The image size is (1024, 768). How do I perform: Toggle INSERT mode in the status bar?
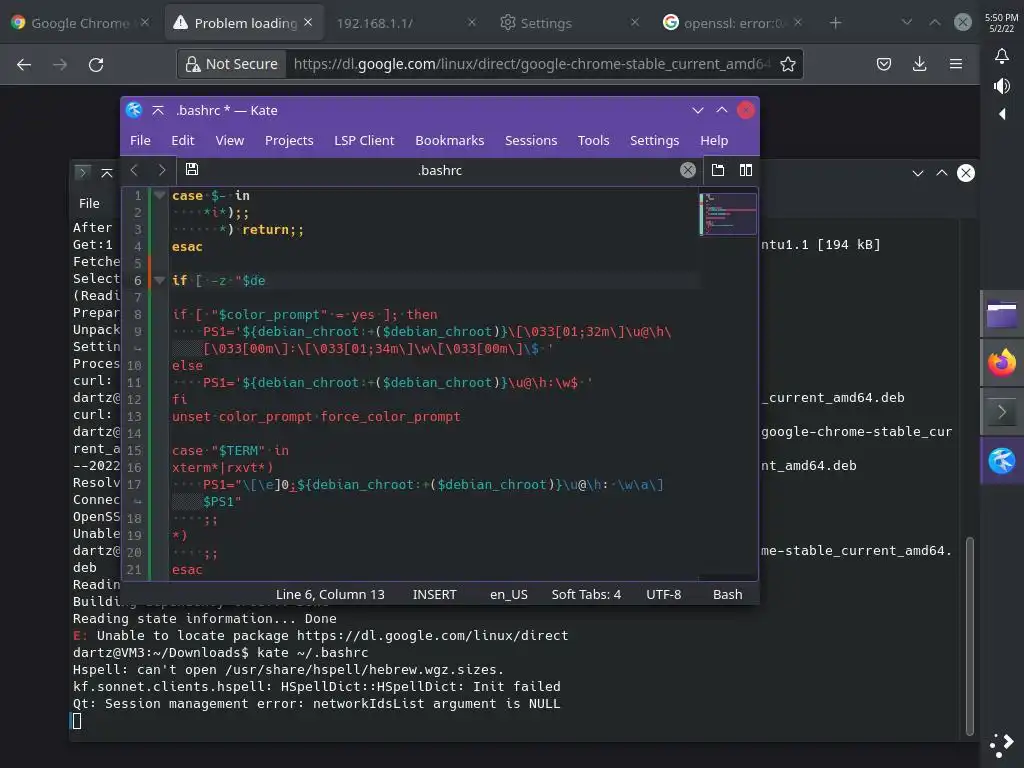[x=434, y=594]
